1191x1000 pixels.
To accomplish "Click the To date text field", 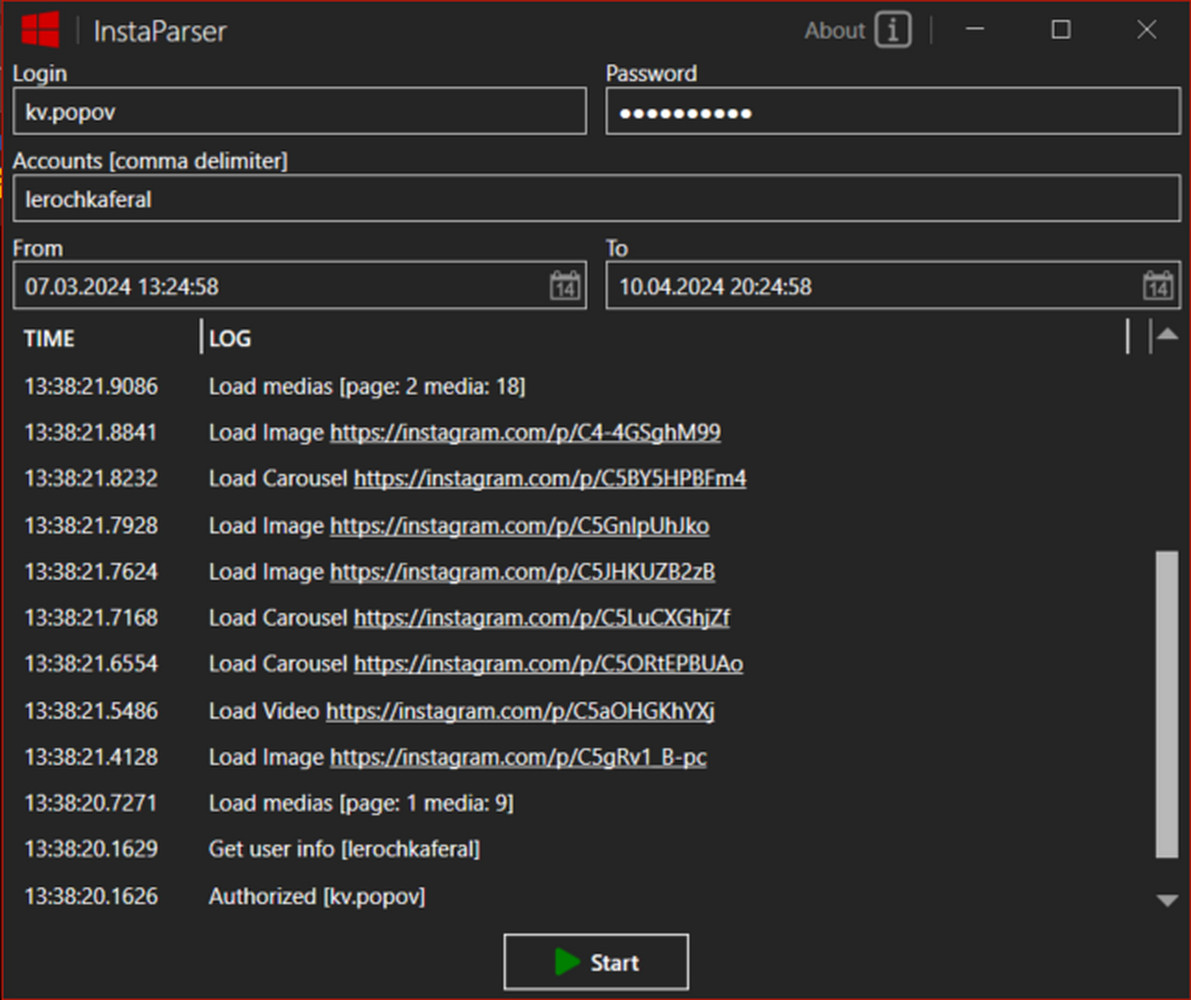I will coord(870,287).
